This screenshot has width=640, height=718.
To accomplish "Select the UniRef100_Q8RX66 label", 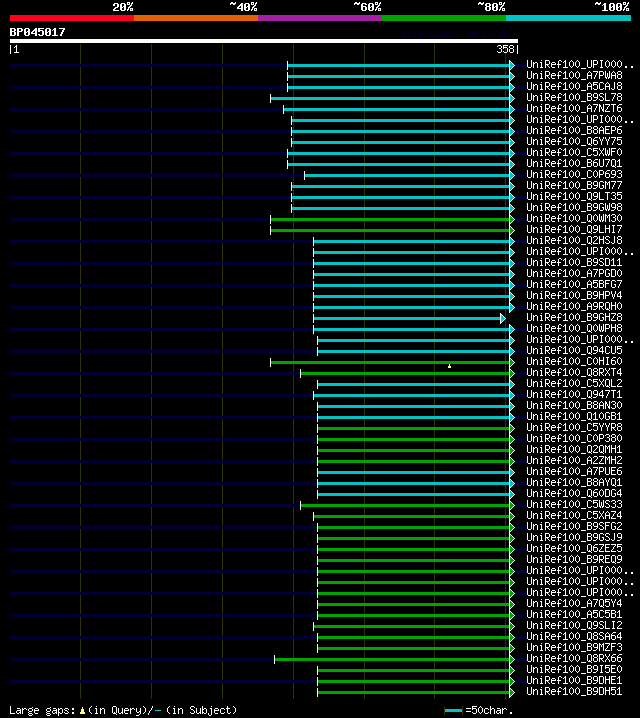I will tap(574, 658).
